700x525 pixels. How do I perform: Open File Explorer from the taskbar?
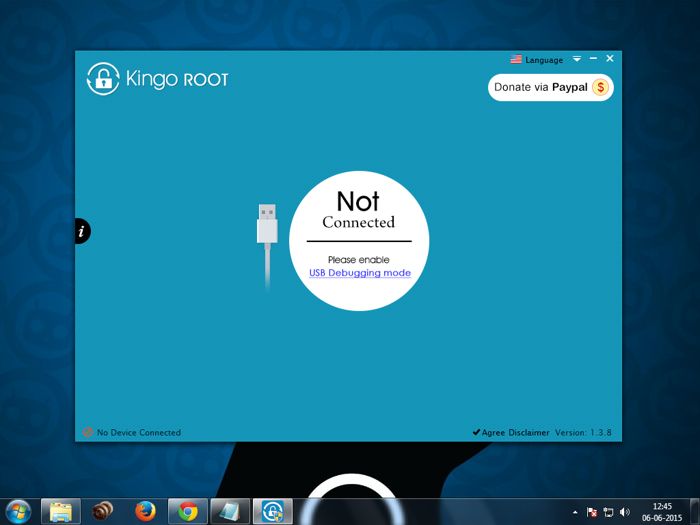click(61, 512)
